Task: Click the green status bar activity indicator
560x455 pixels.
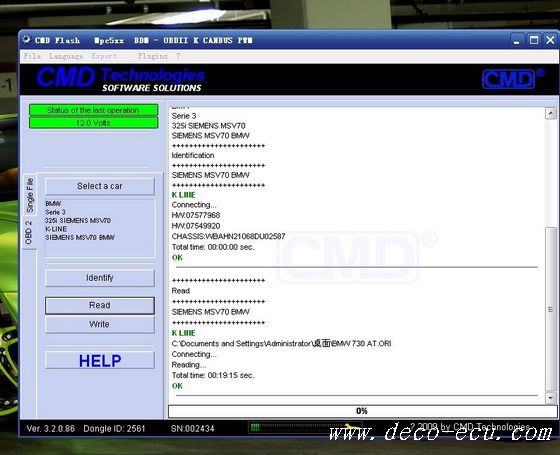Action: (x=305, y=427)
